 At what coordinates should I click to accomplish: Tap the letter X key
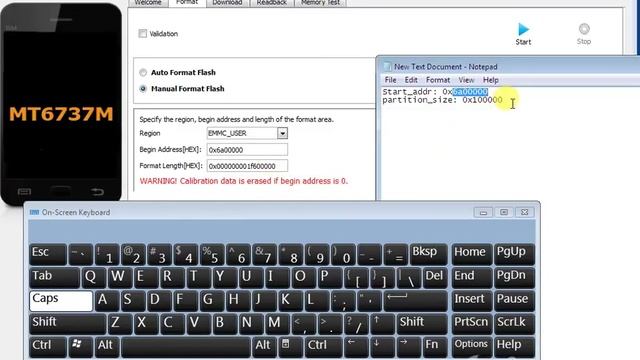[x=146, y=324]
